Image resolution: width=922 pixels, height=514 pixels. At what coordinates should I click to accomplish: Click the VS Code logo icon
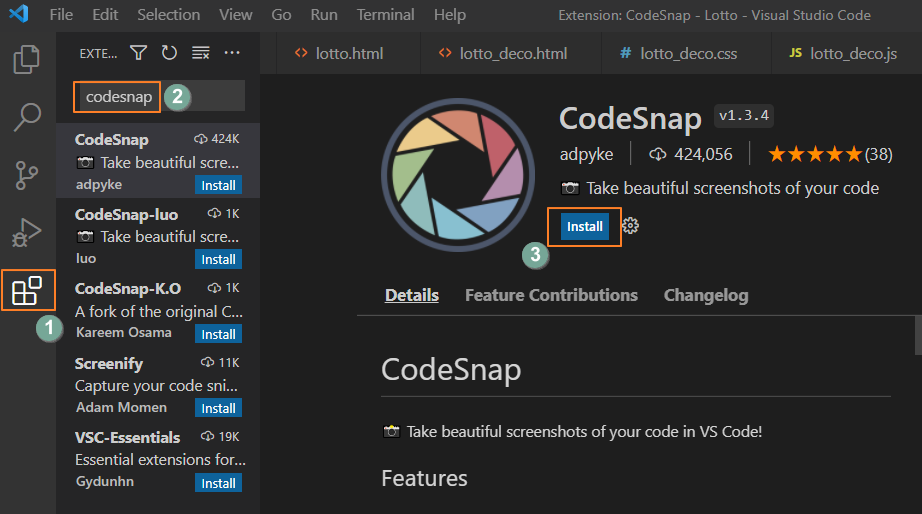[19, 14]
